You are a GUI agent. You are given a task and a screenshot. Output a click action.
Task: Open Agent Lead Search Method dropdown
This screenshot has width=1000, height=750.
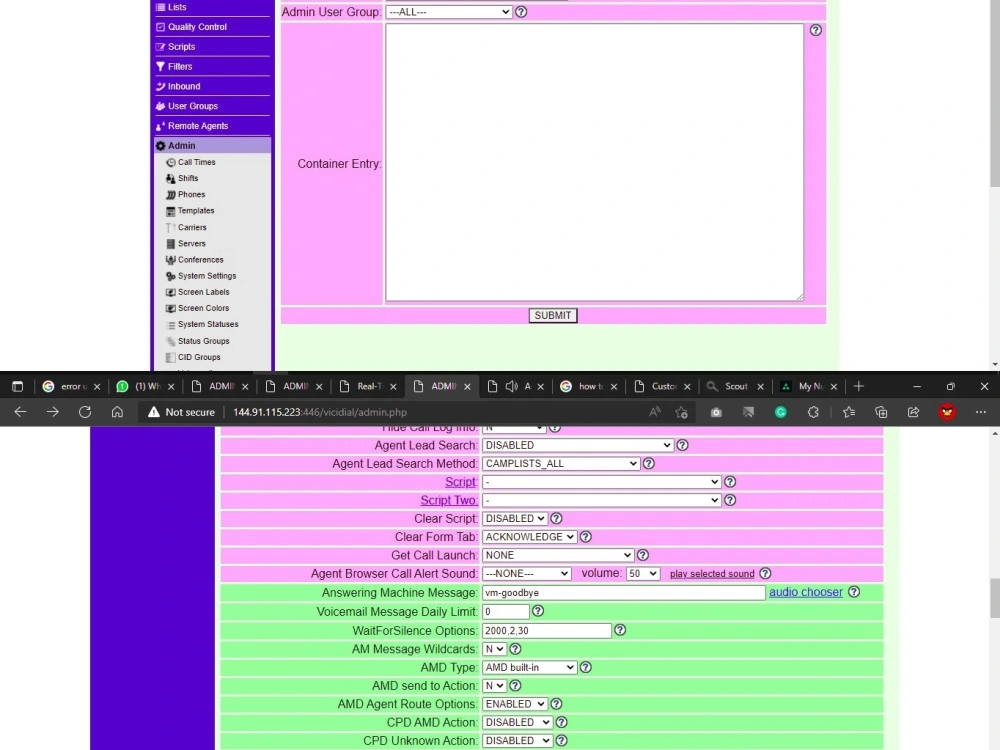click(561, 464)
